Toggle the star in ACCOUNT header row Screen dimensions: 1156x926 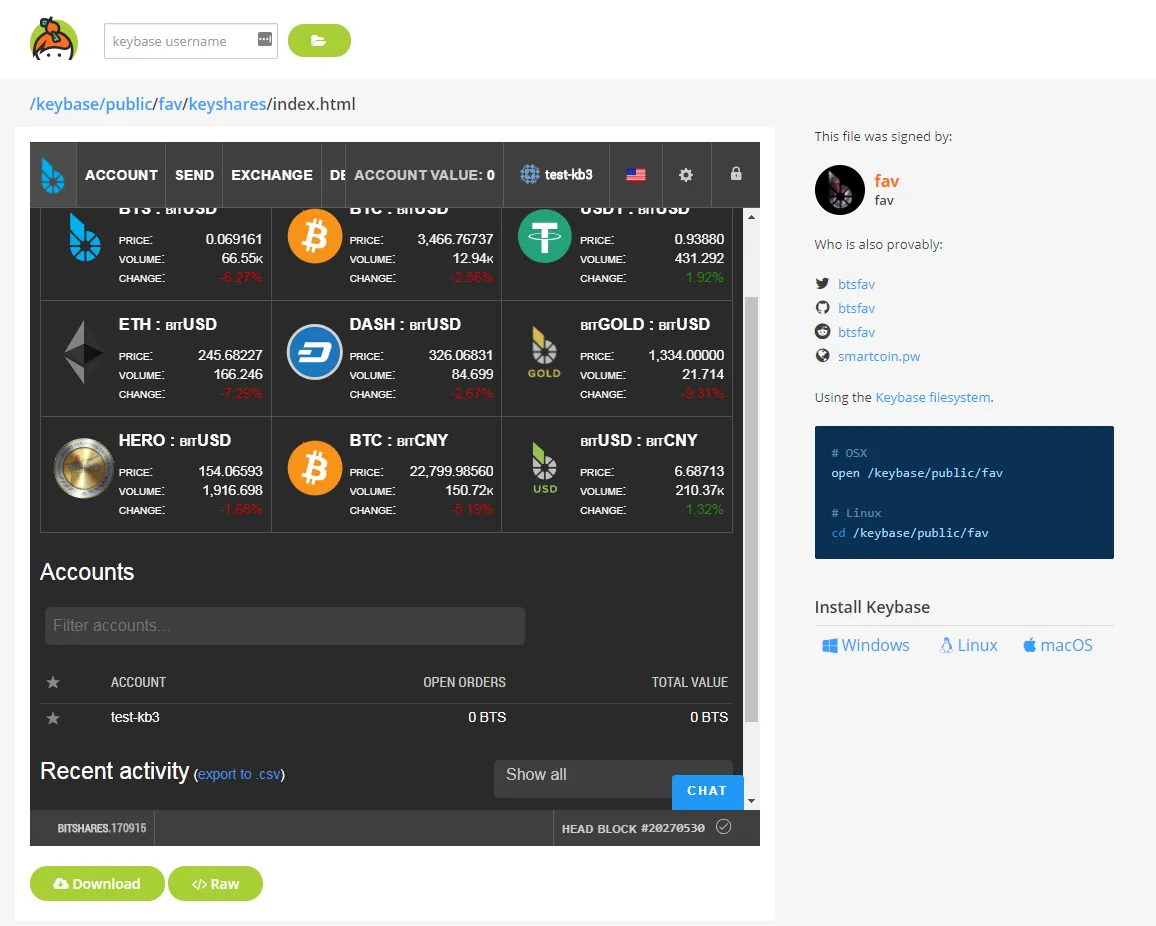pos(53,682)
